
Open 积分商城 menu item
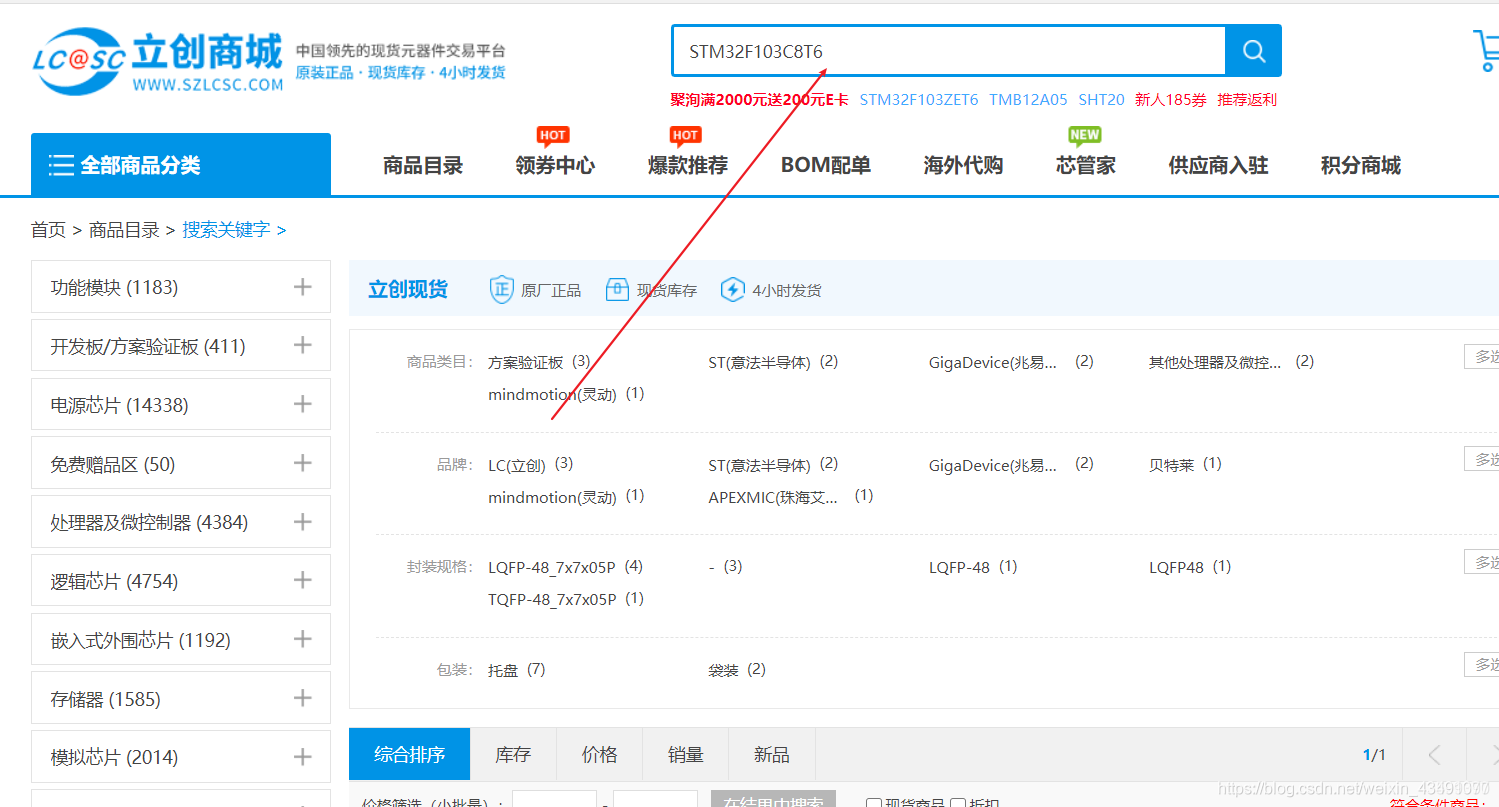[x=1361, y=165]
